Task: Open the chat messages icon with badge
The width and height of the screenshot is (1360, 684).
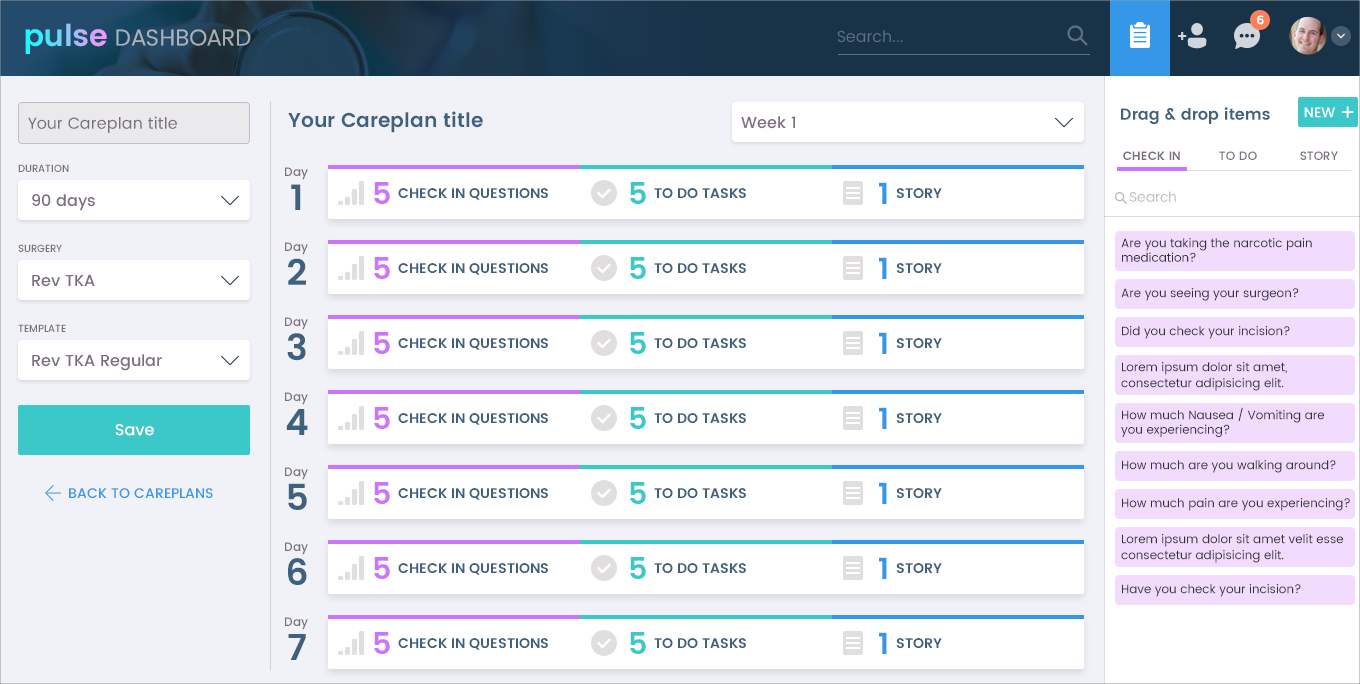Action: [1247, 36]
